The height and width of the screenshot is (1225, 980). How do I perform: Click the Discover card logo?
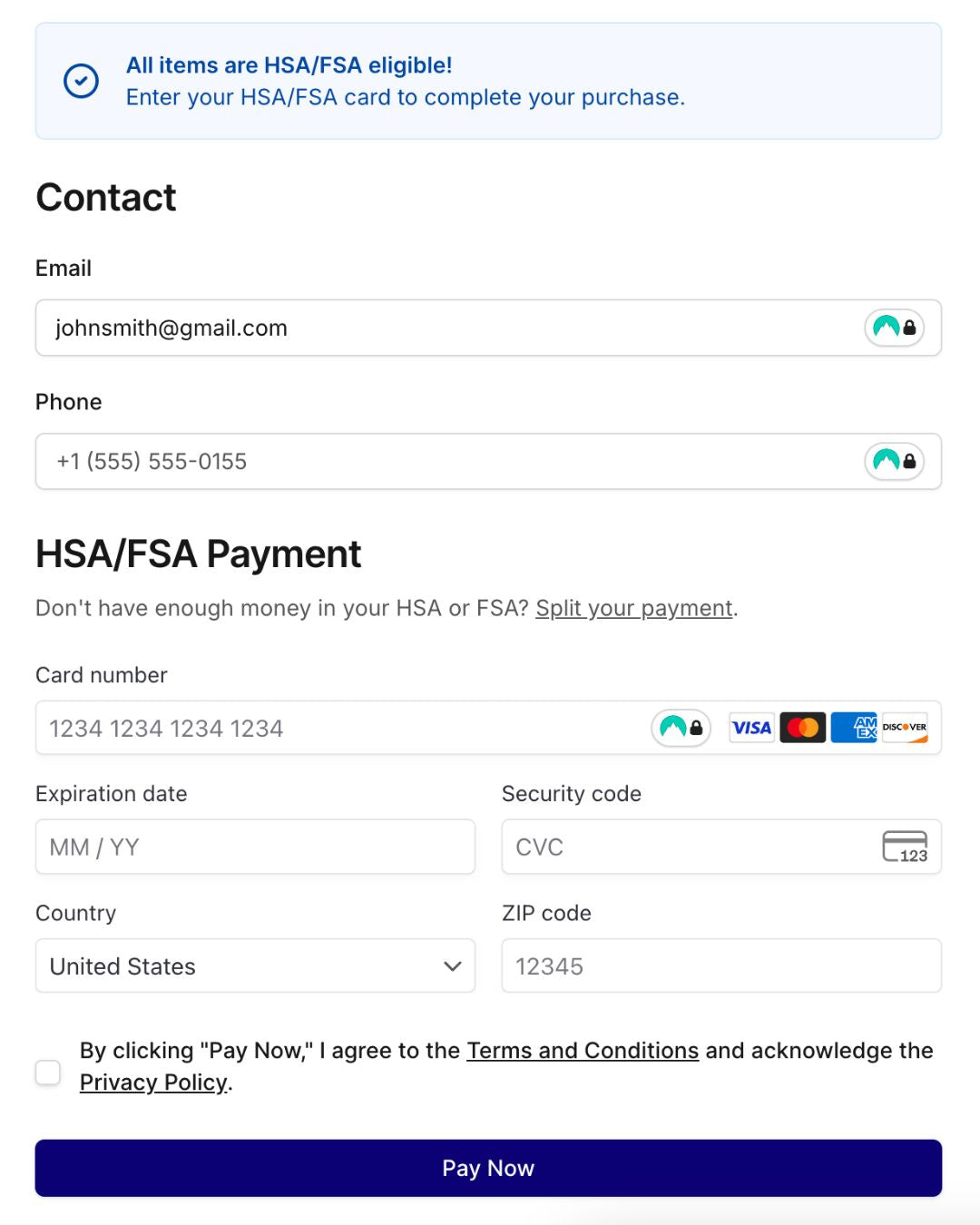(x=905, y=728)
